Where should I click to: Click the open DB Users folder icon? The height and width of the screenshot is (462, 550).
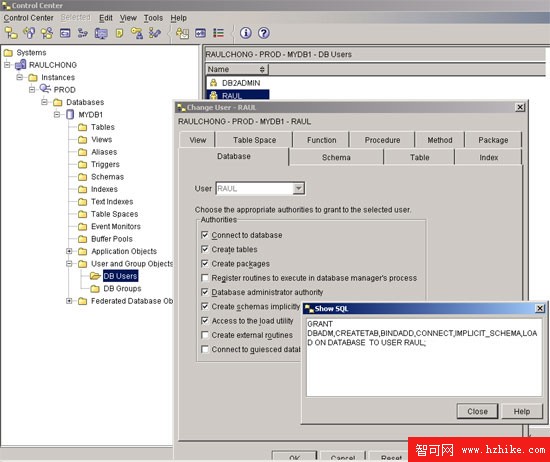[x=95, y=276]
